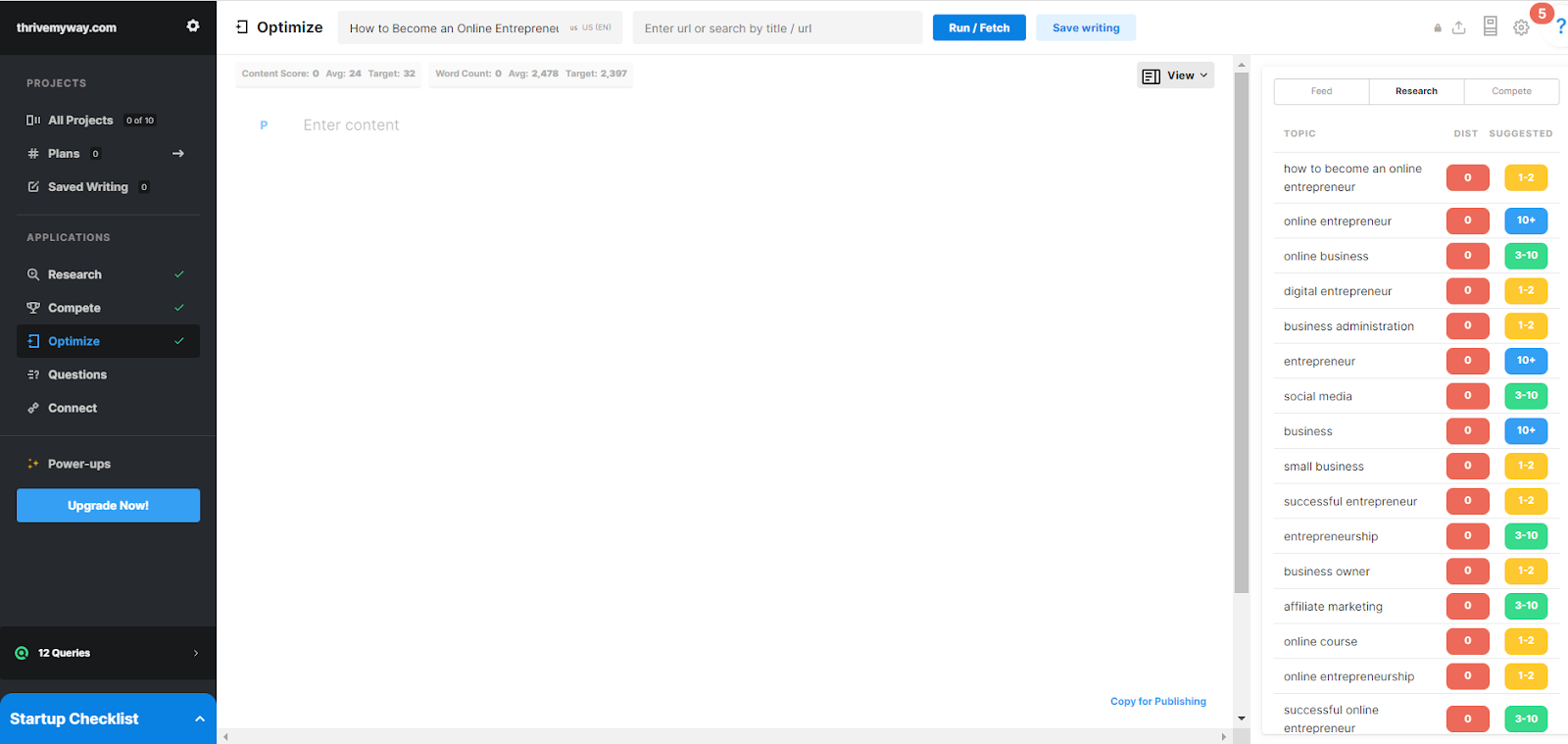Image resolution: width=1568 pixels, height=744 pixels.
Task: Switch to the Feed tab
Action: (x=1321, y=91)
